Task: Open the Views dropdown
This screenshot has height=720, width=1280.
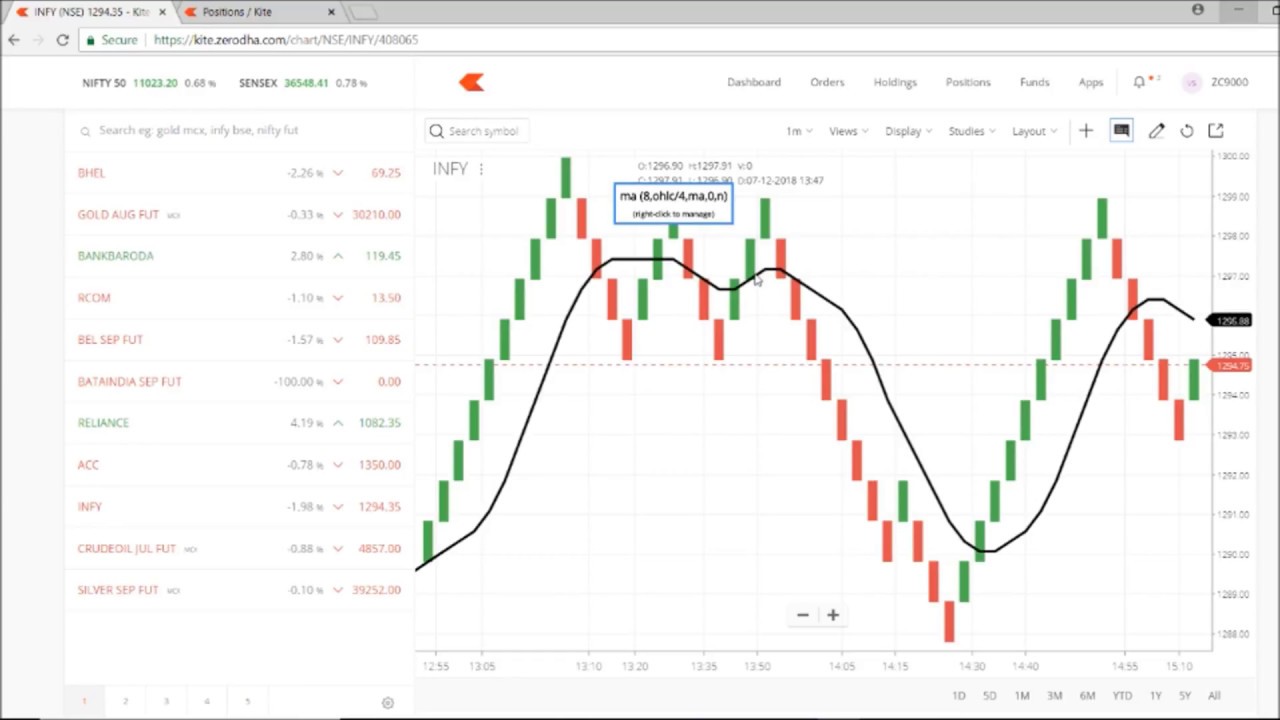Action: 848,131
